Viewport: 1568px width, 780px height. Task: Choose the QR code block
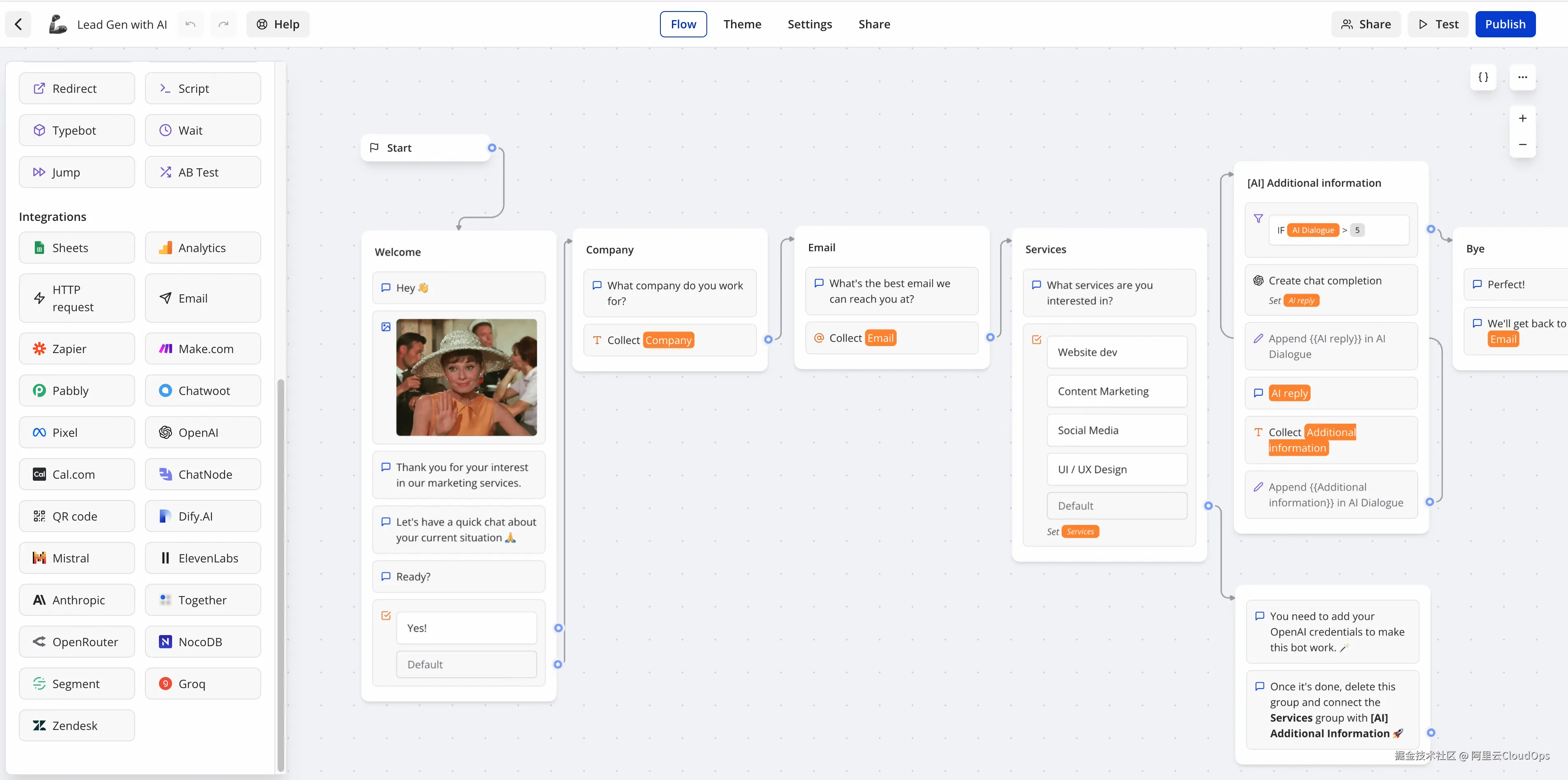pyautogui.click(x=77, y=516)
